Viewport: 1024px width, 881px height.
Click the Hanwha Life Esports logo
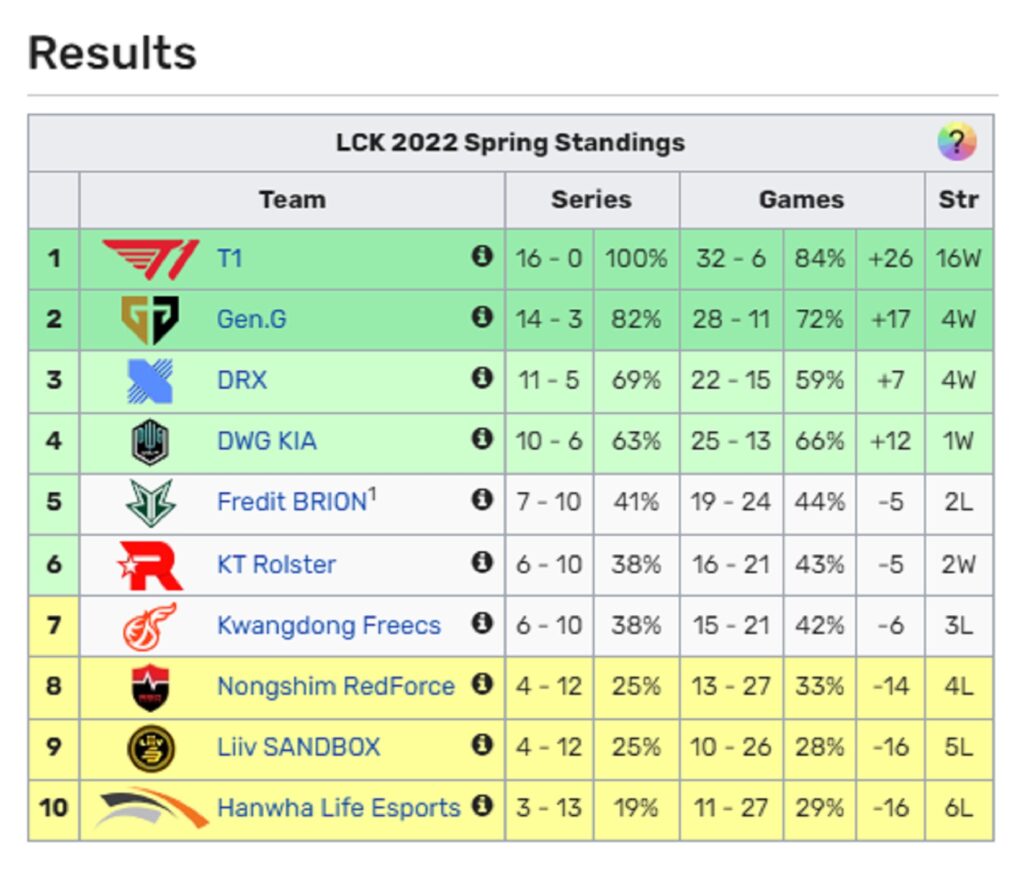coord(150,808)
